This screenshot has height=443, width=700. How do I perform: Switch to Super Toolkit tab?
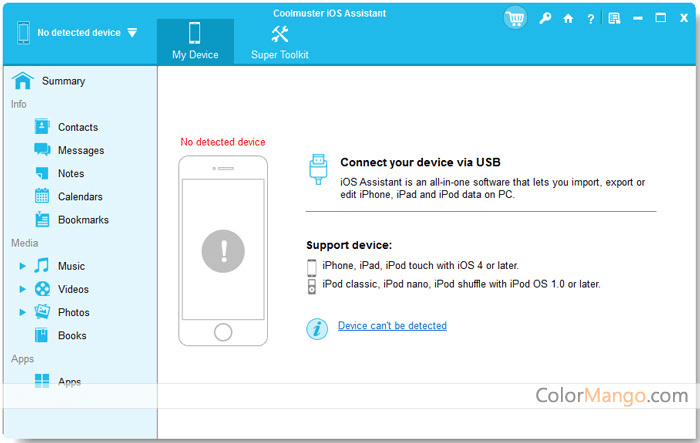point(279,42)
